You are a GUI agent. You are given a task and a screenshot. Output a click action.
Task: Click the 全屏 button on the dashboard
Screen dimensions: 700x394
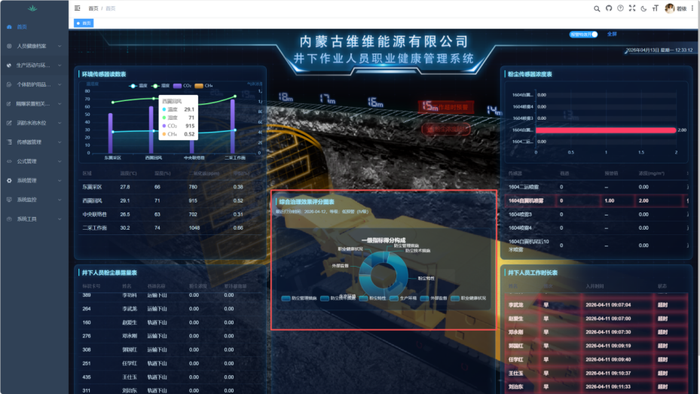point(612,34)
